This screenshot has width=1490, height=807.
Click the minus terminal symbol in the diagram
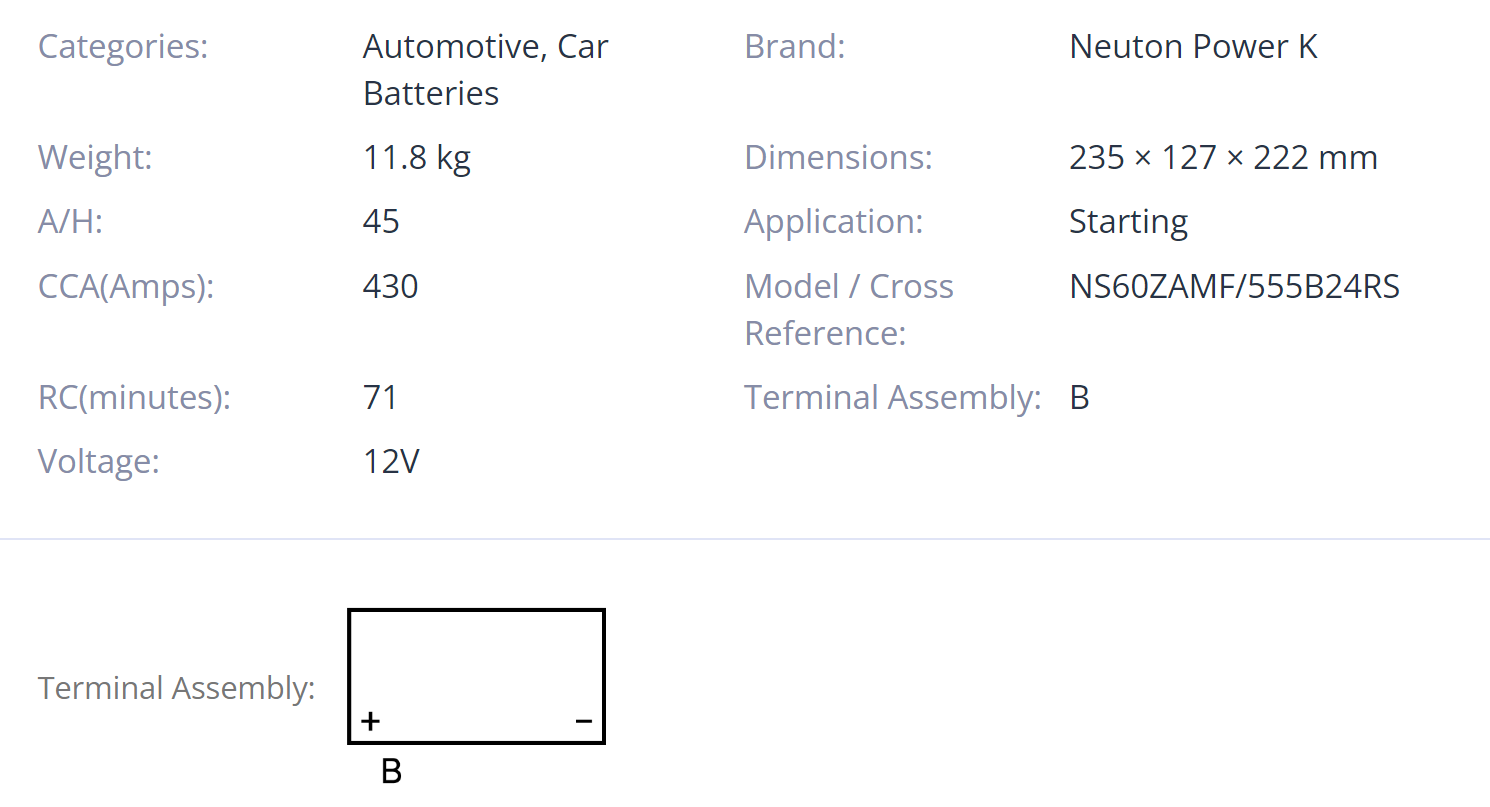[x=584, y=721]
